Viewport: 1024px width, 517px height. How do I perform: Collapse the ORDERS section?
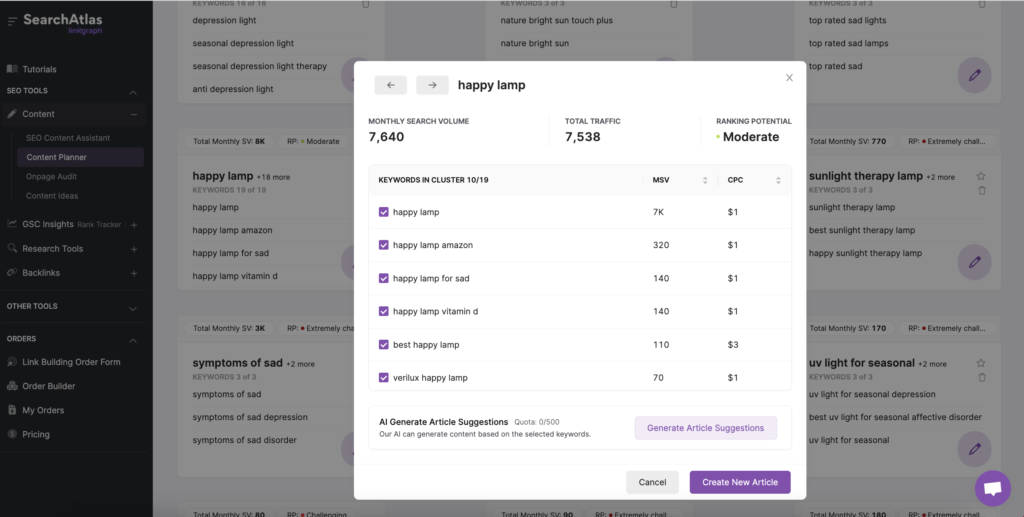pos(133,340)
